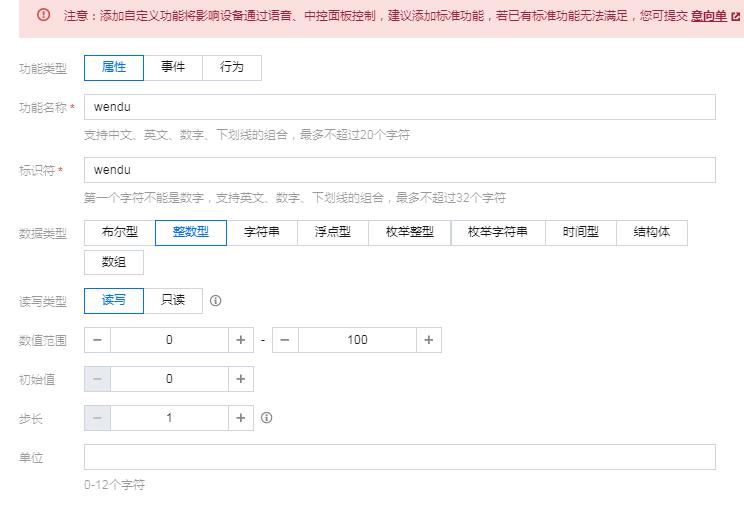Choose 布尔型 as the data type
744x508 pixels.
click(x=120, y=232)
